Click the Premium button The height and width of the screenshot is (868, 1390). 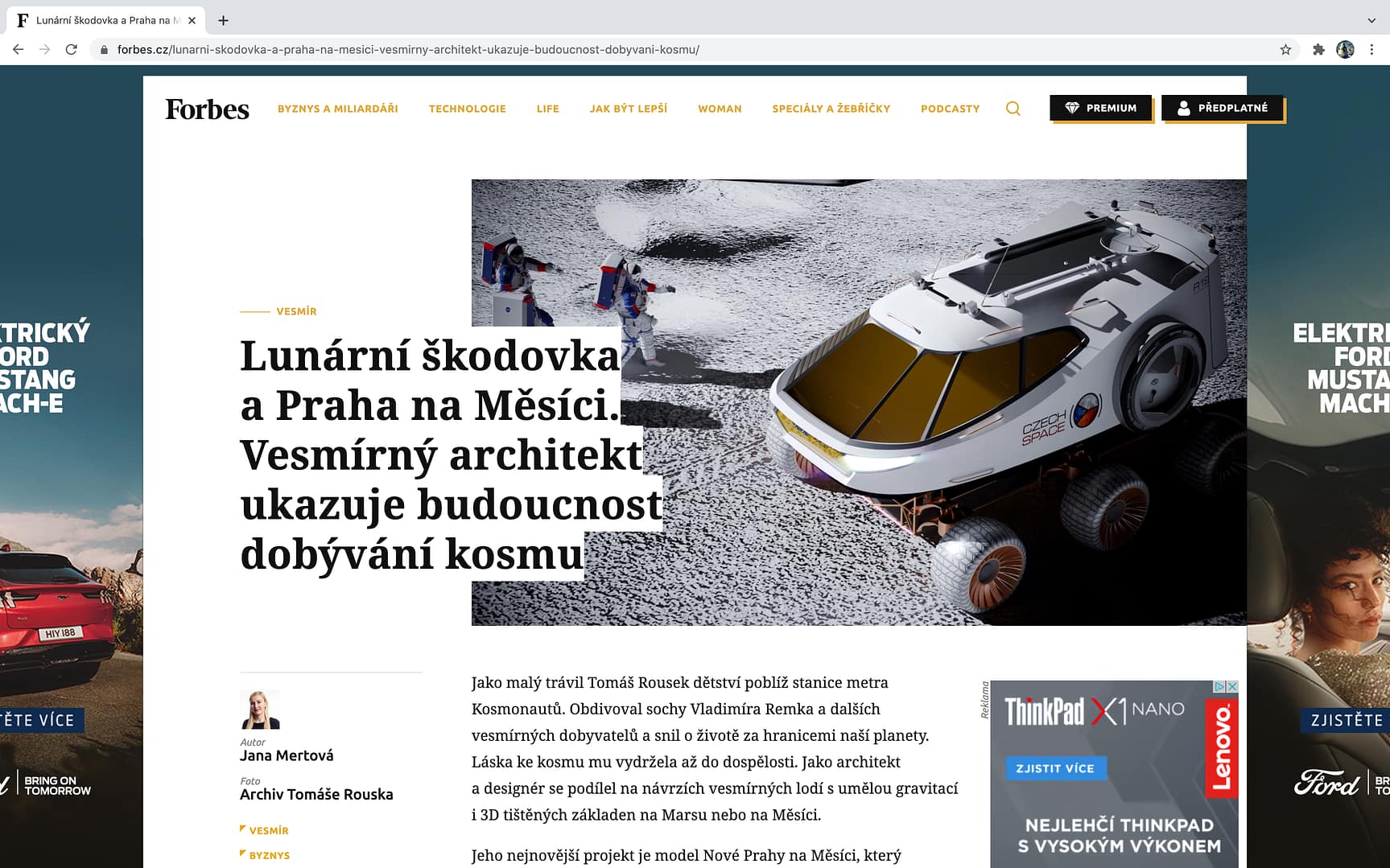[1100, 108]
